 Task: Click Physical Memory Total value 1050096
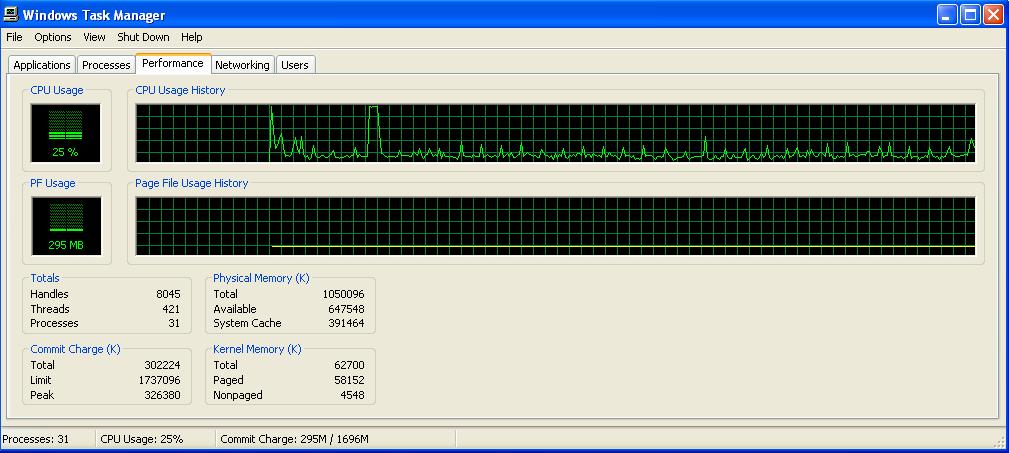(344, 294)
